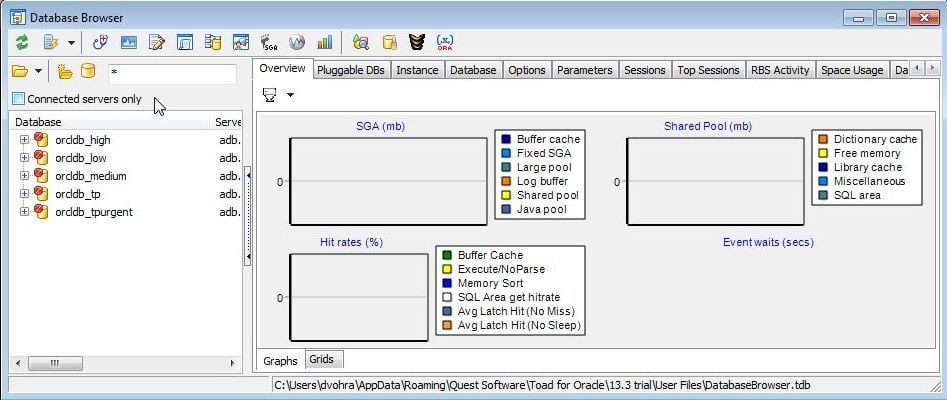
Task: Switch to the Database tab
Action: 474,70
